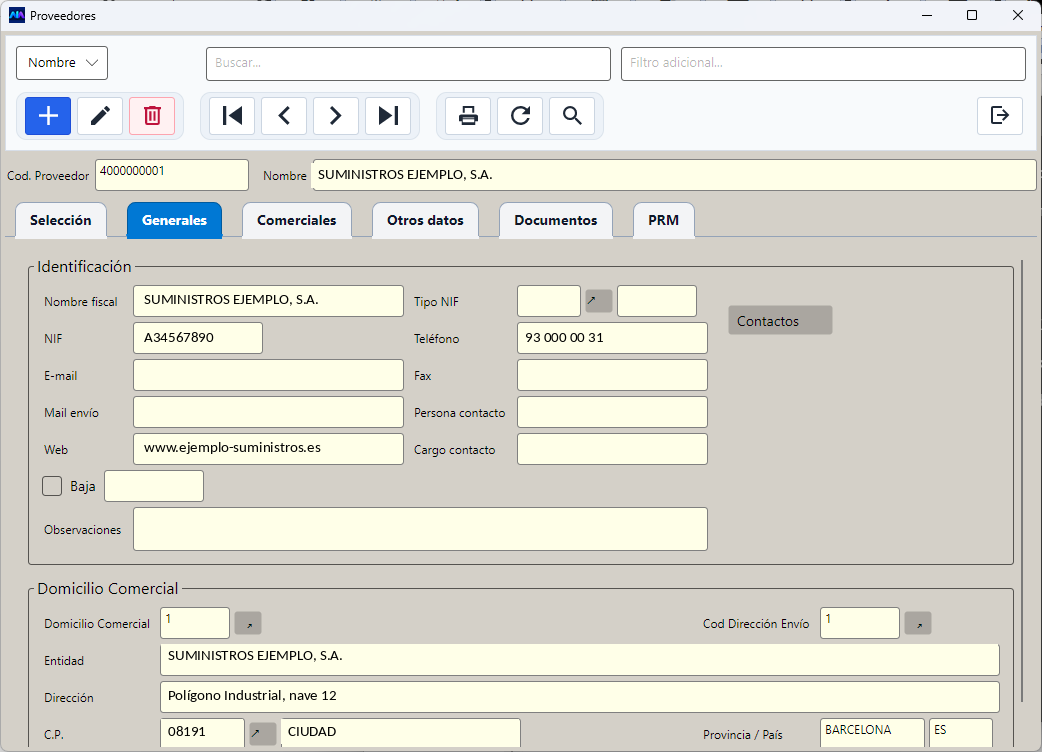Edit the record with the pencil icon

pos(100,116)
